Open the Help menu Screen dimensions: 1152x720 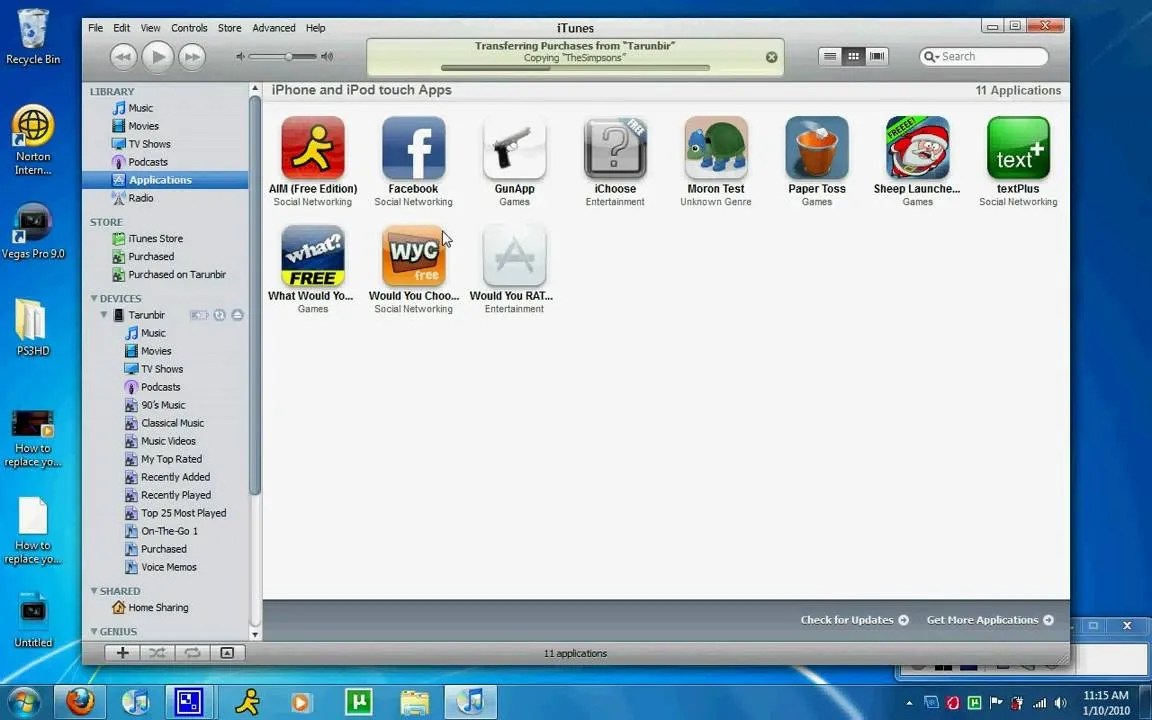click(x=315, y=28)
